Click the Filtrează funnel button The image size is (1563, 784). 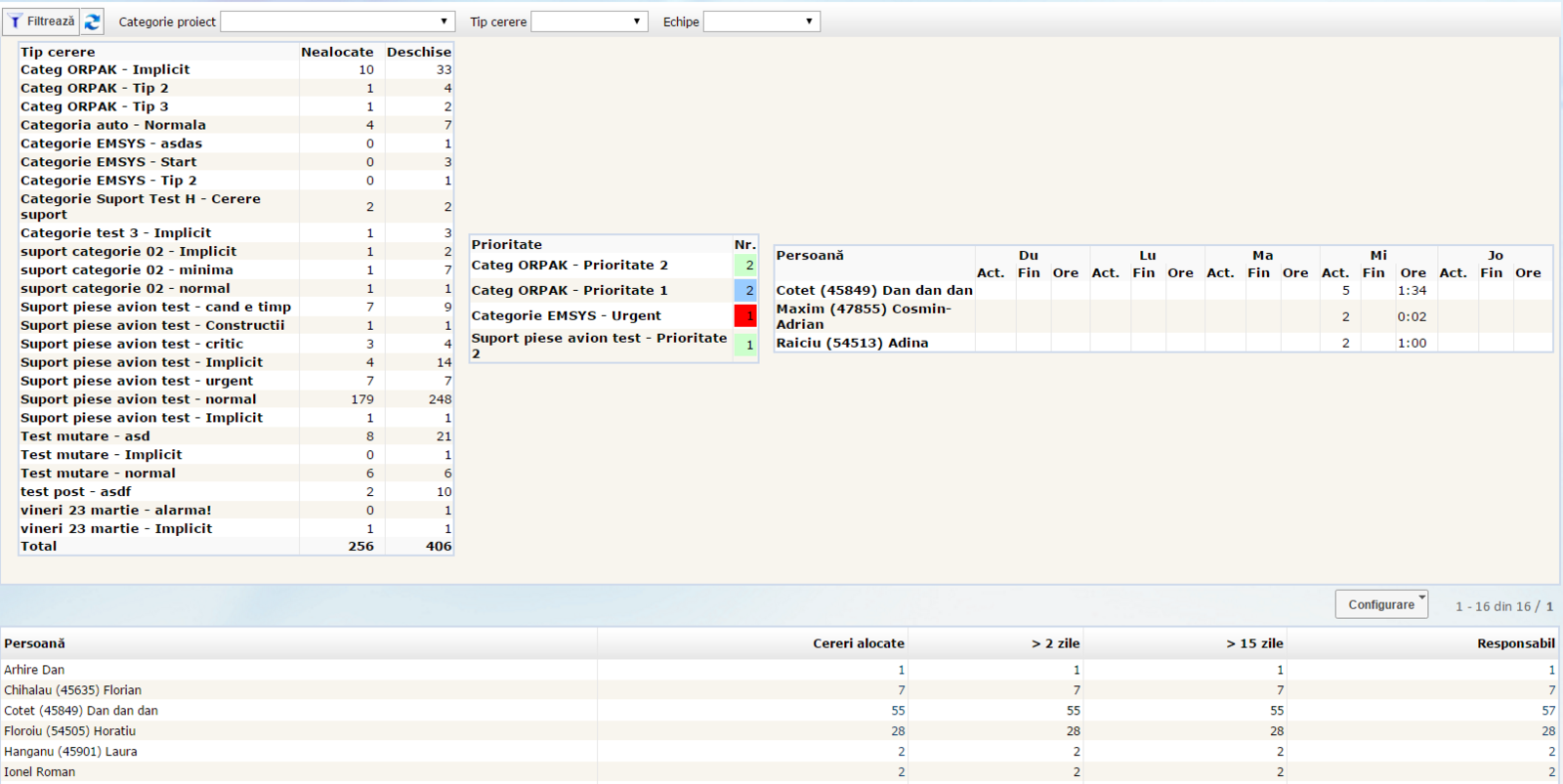[x=41, y=21]
